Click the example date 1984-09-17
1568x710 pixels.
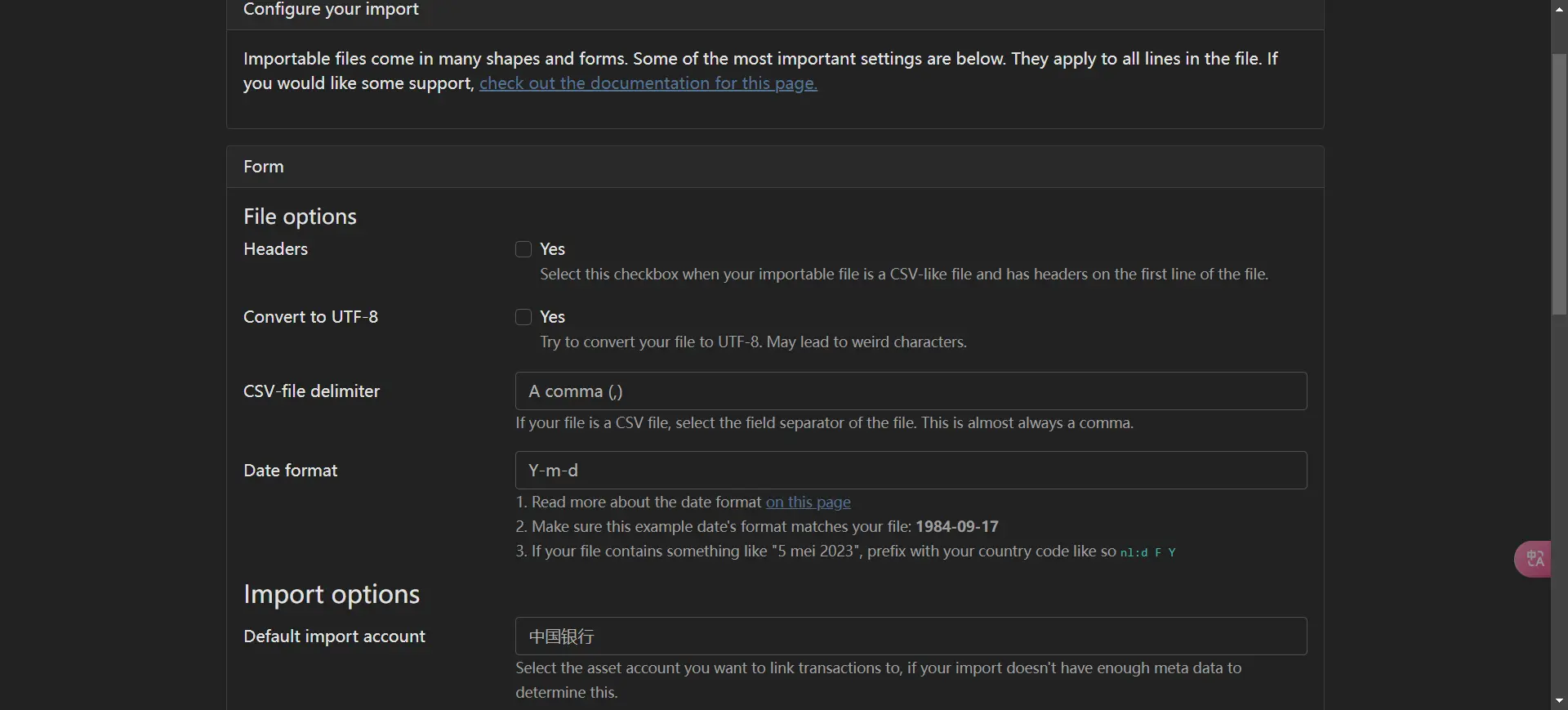[956, 527]
